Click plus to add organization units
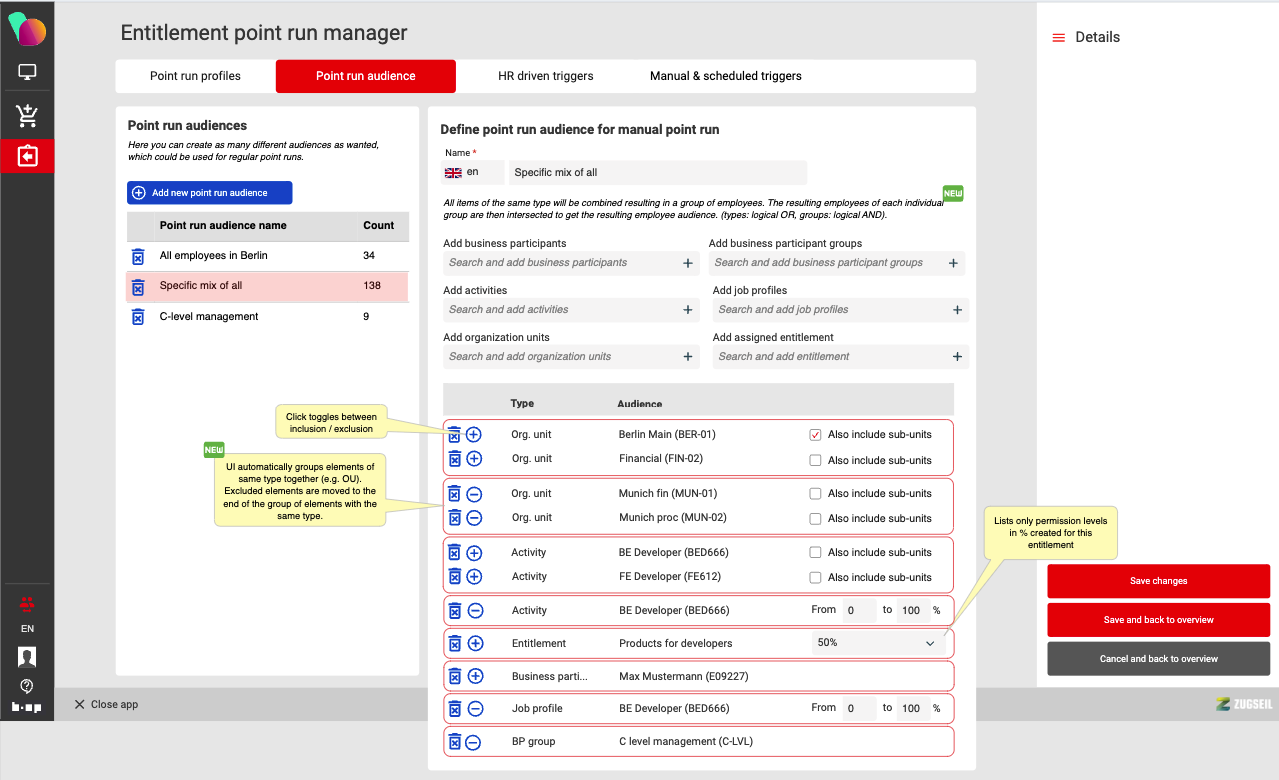1279x780 pixels. 688,357
